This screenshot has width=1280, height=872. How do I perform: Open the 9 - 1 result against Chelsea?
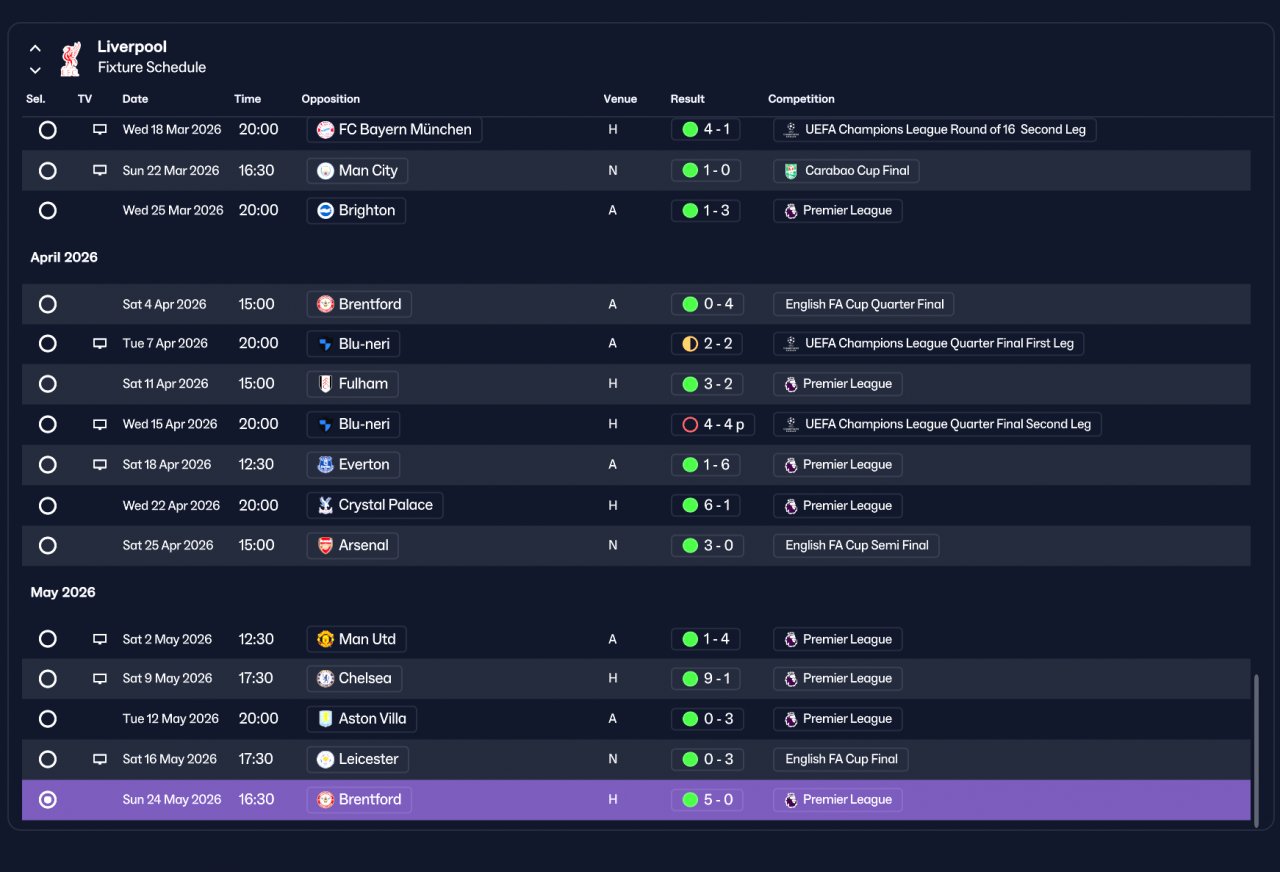coord(706,679)
